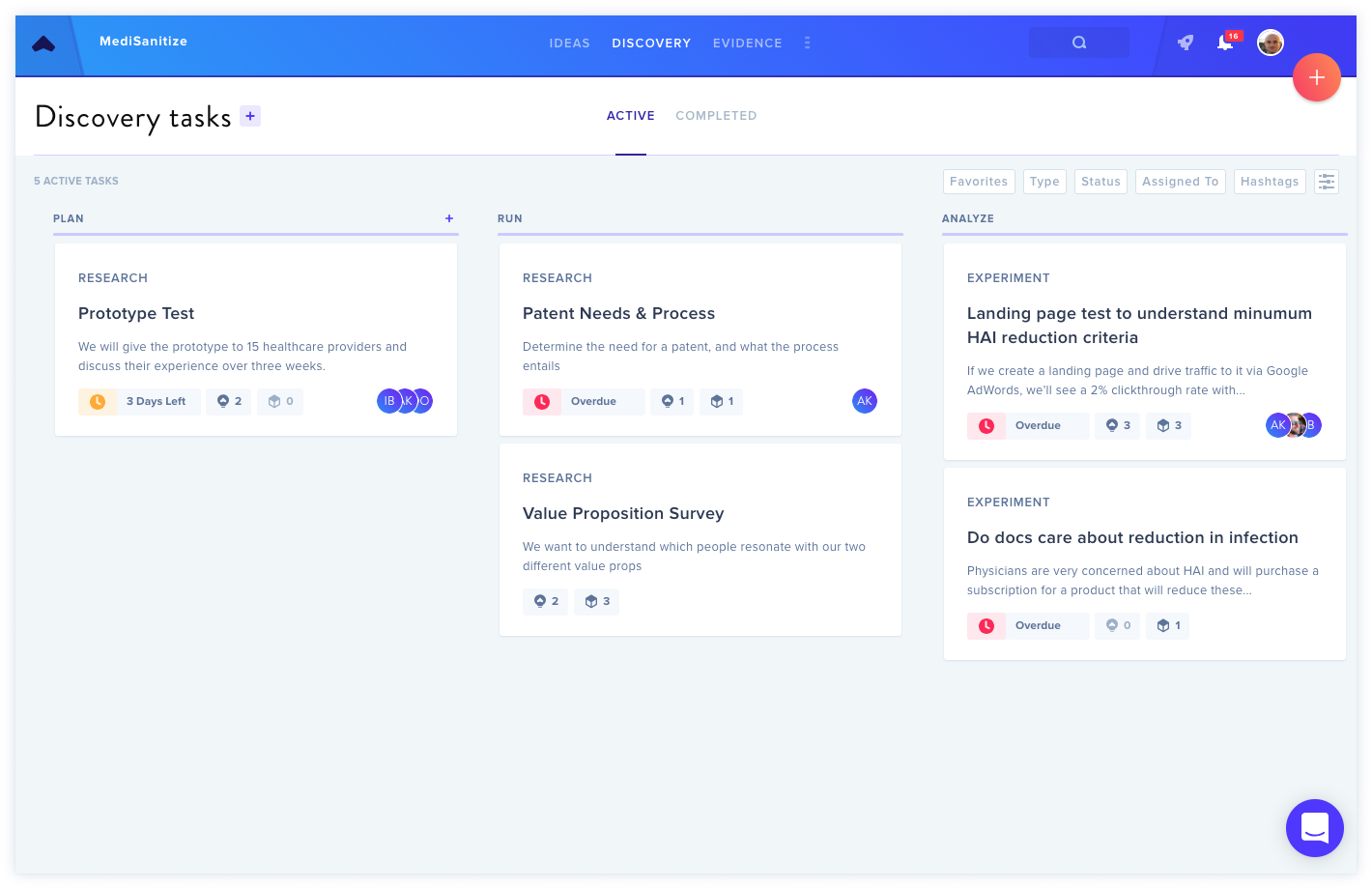This screenshot has height=889, width=1372.
Task: Click the MediSanitize logo icon
Action: tap(43, 43)
